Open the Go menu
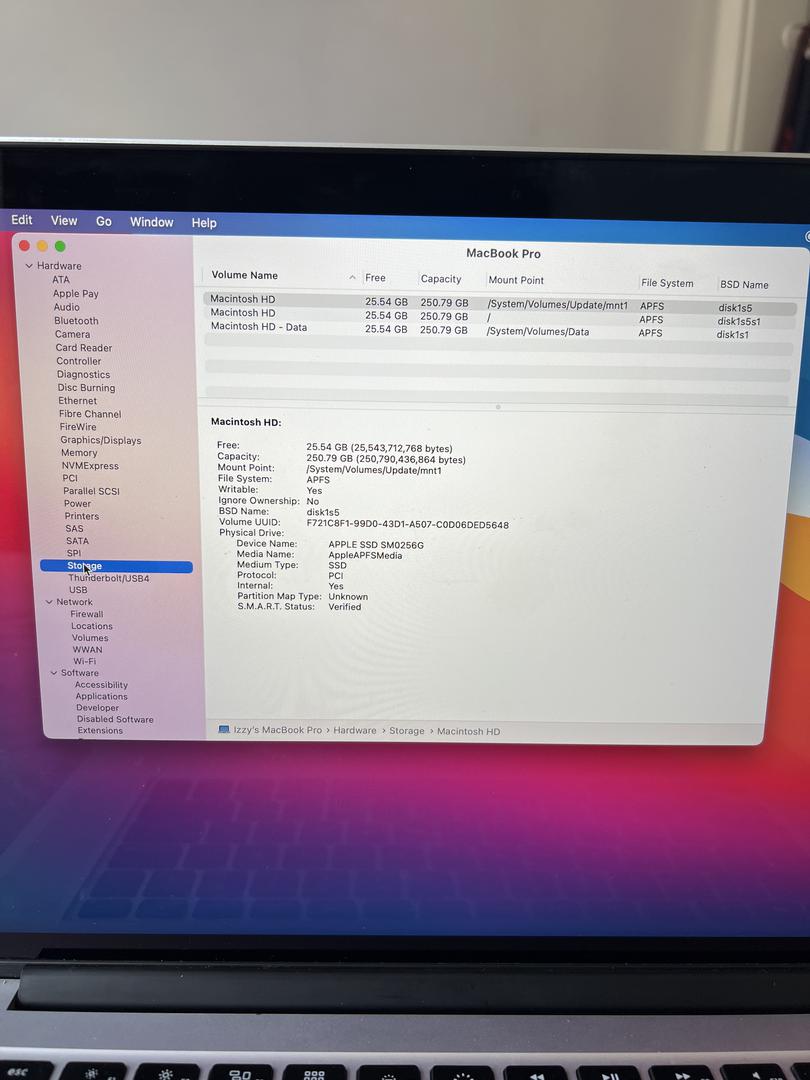 click(x=103, y=221)
